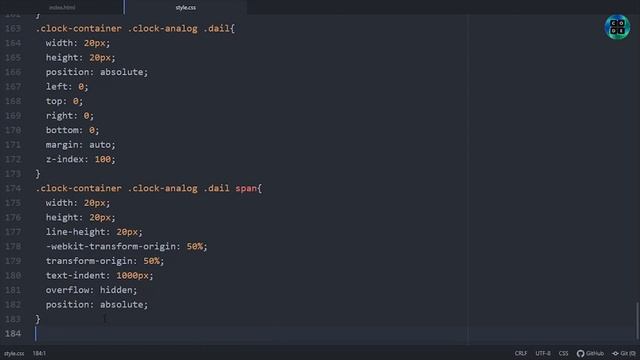Click 'z-index: 100;' declaration
This screenshot has width=640, height=360.
80,159
